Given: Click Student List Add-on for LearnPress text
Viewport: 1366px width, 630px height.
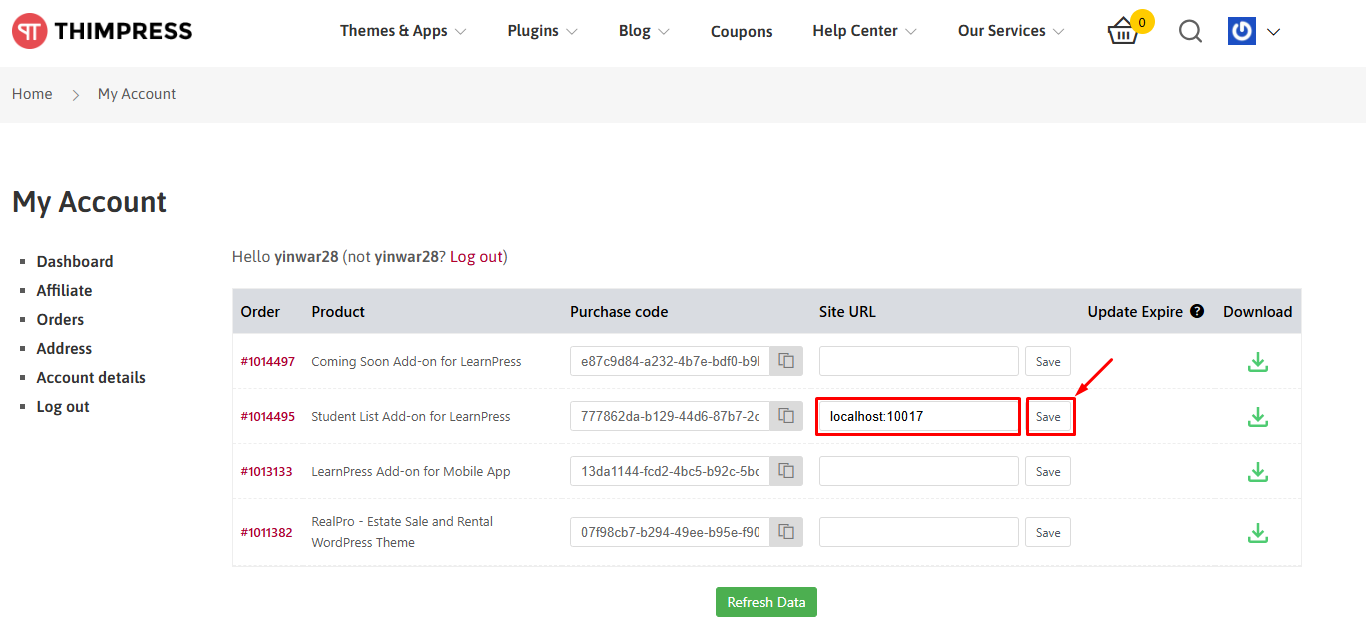Looking at the screenshot, I should (411, 417).
